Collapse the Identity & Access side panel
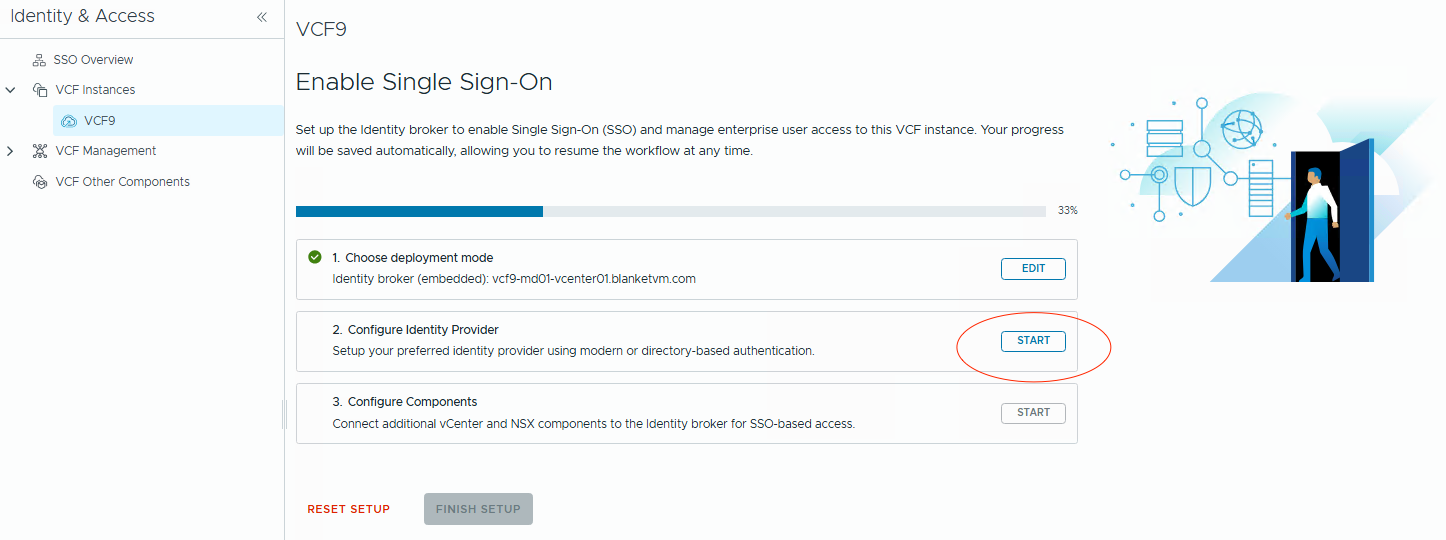This screenshot has width=1446, height=540. point(262,17)
